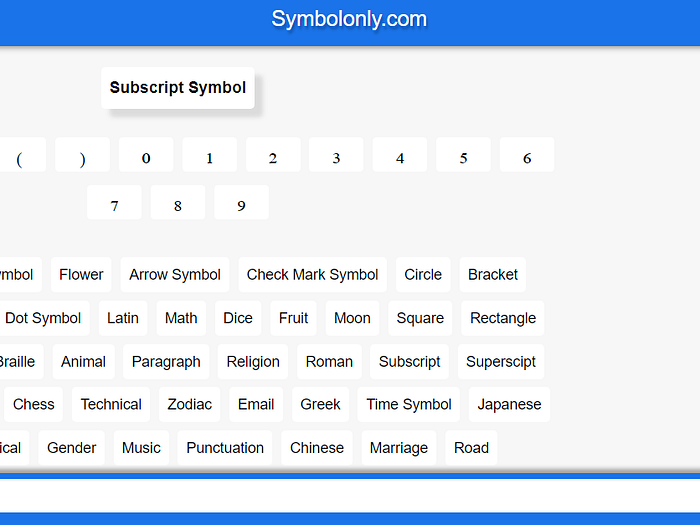
Task: Copy the subscript one symbol
Action: click(210, 156)
